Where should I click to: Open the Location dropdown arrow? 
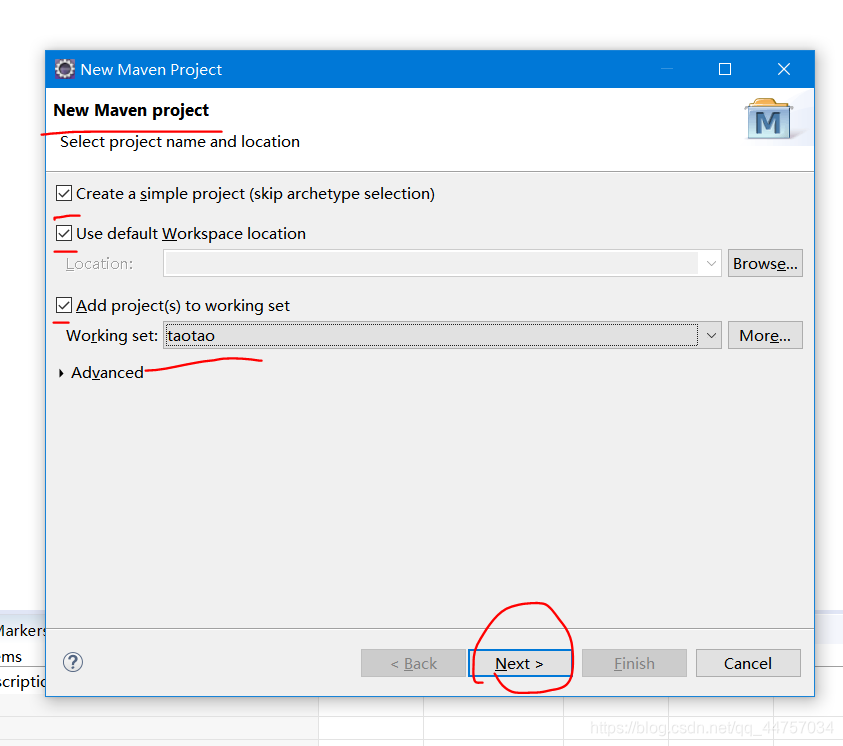711,263
